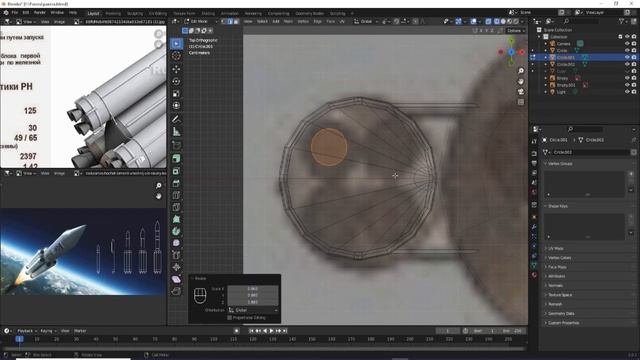Select the Scale tool in the viewport toolbar

click(x=176, y=93)
